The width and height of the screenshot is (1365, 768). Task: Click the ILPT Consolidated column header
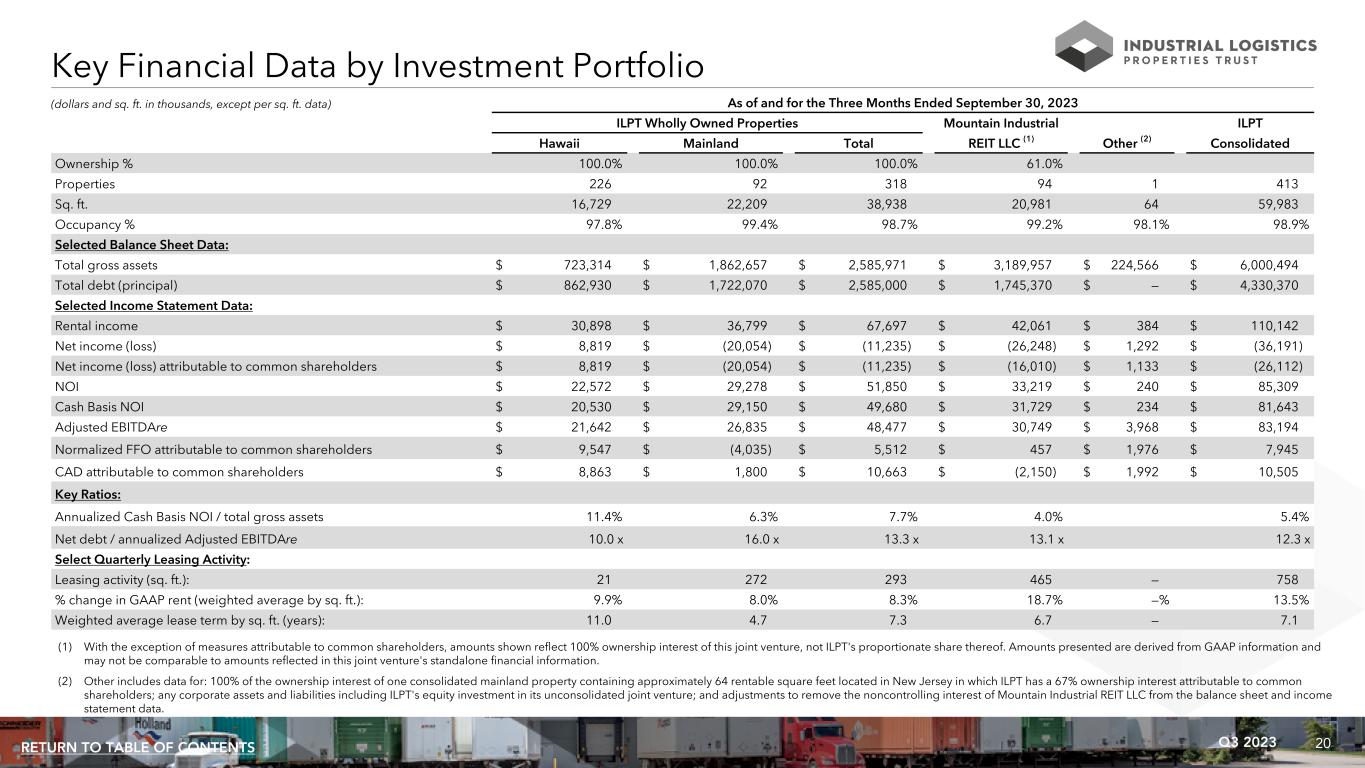1249,133
